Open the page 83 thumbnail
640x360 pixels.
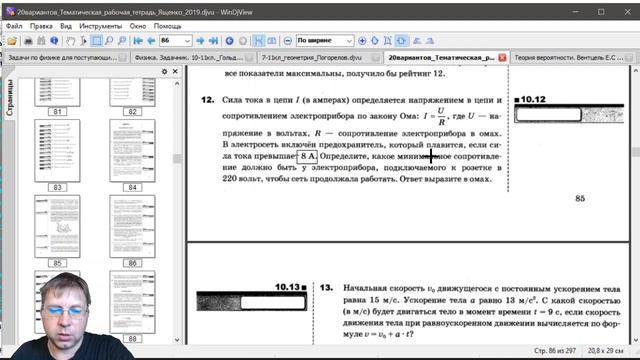click(58, 151)
